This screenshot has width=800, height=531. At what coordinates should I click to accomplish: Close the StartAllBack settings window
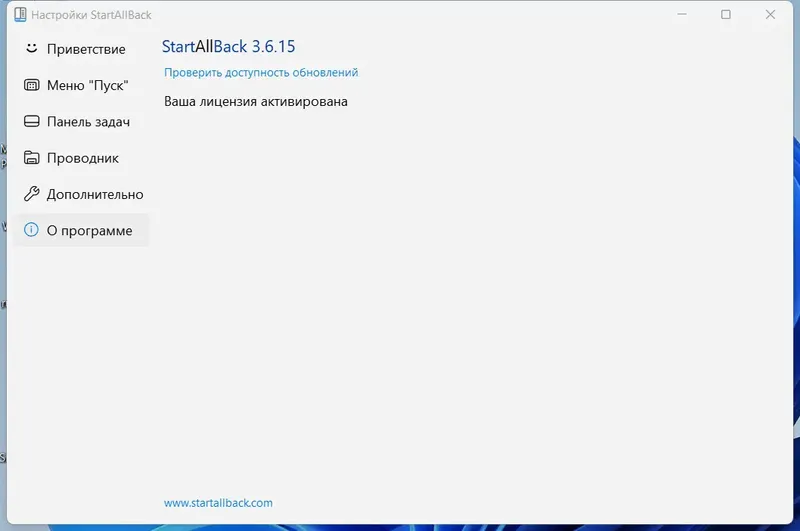pyautogui.click(x=770, y=14)
